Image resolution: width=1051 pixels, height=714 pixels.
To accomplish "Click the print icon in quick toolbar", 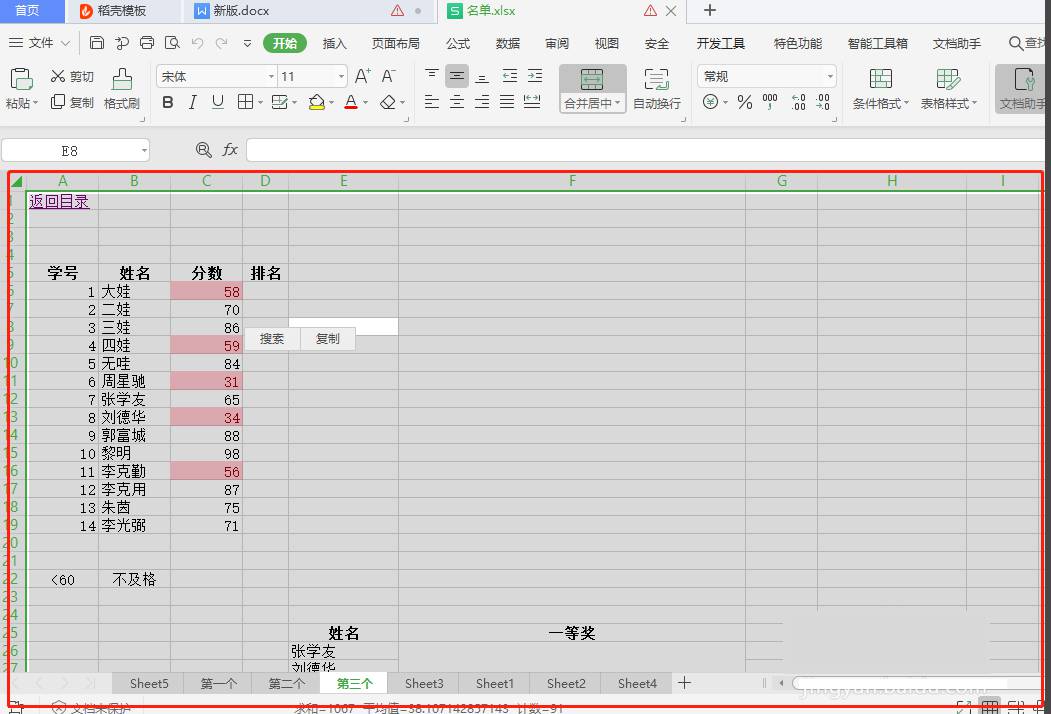I will tap(147, 43).
